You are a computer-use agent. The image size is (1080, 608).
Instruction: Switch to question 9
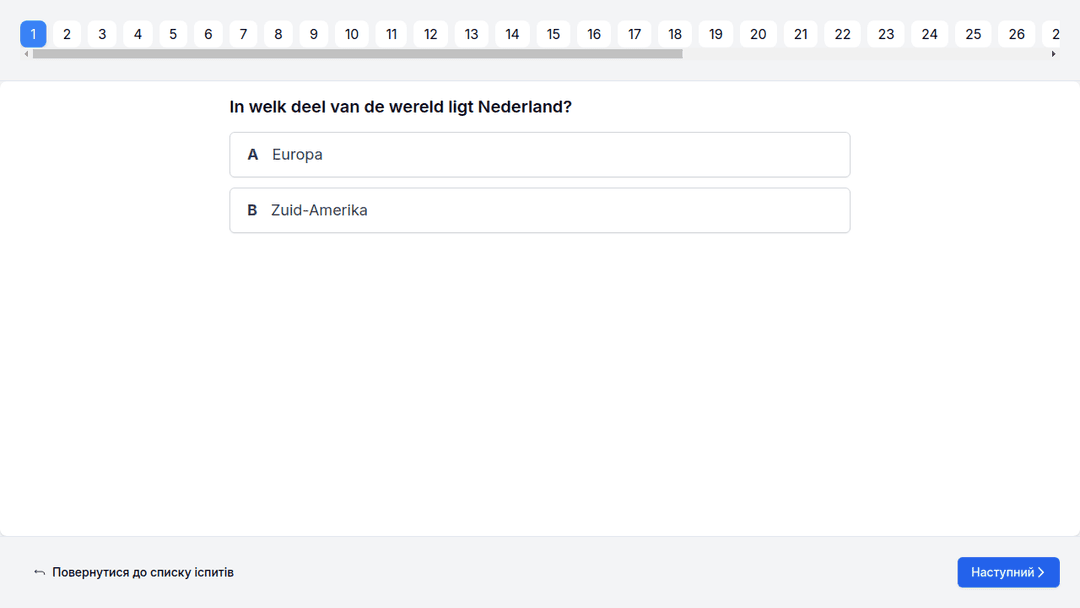(313, 34)
